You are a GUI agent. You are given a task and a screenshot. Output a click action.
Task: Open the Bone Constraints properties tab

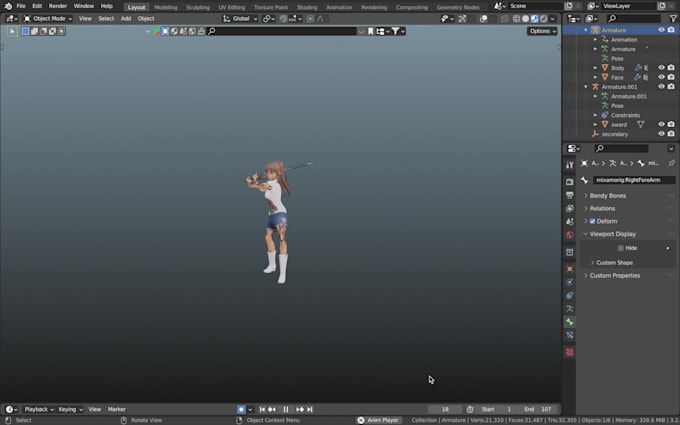(569, 335)
